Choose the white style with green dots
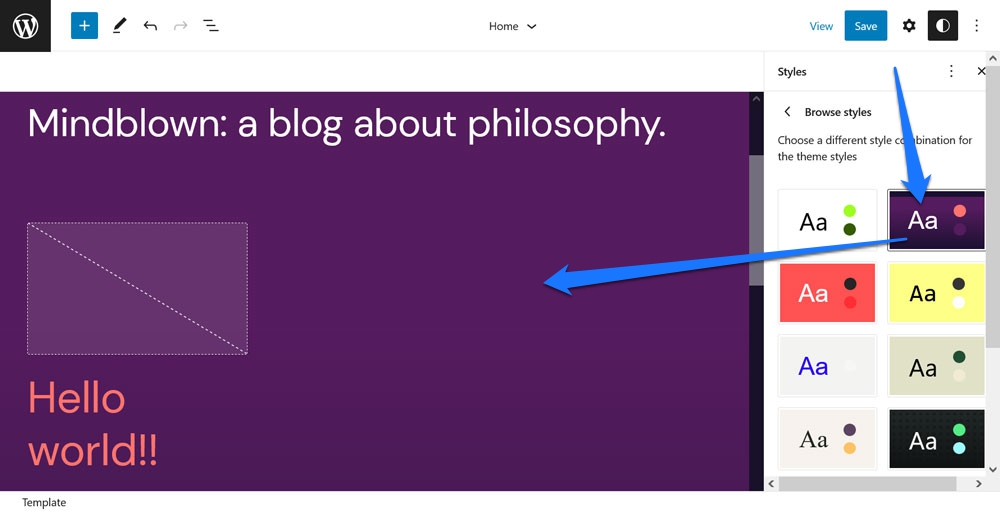The image size is (1000, 511). pyautogui.click(x=827, y=220)
